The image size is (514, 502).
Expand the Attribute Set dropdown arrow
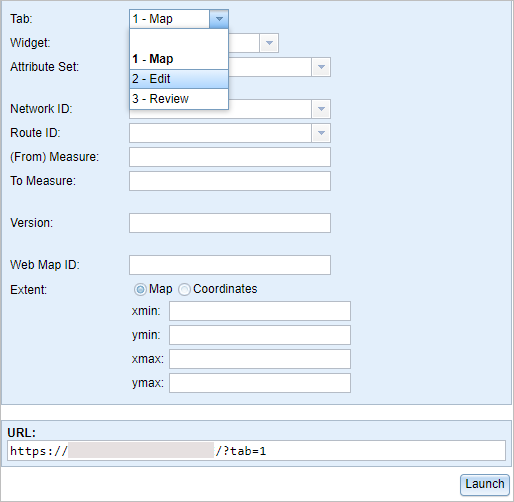point(321,67)
